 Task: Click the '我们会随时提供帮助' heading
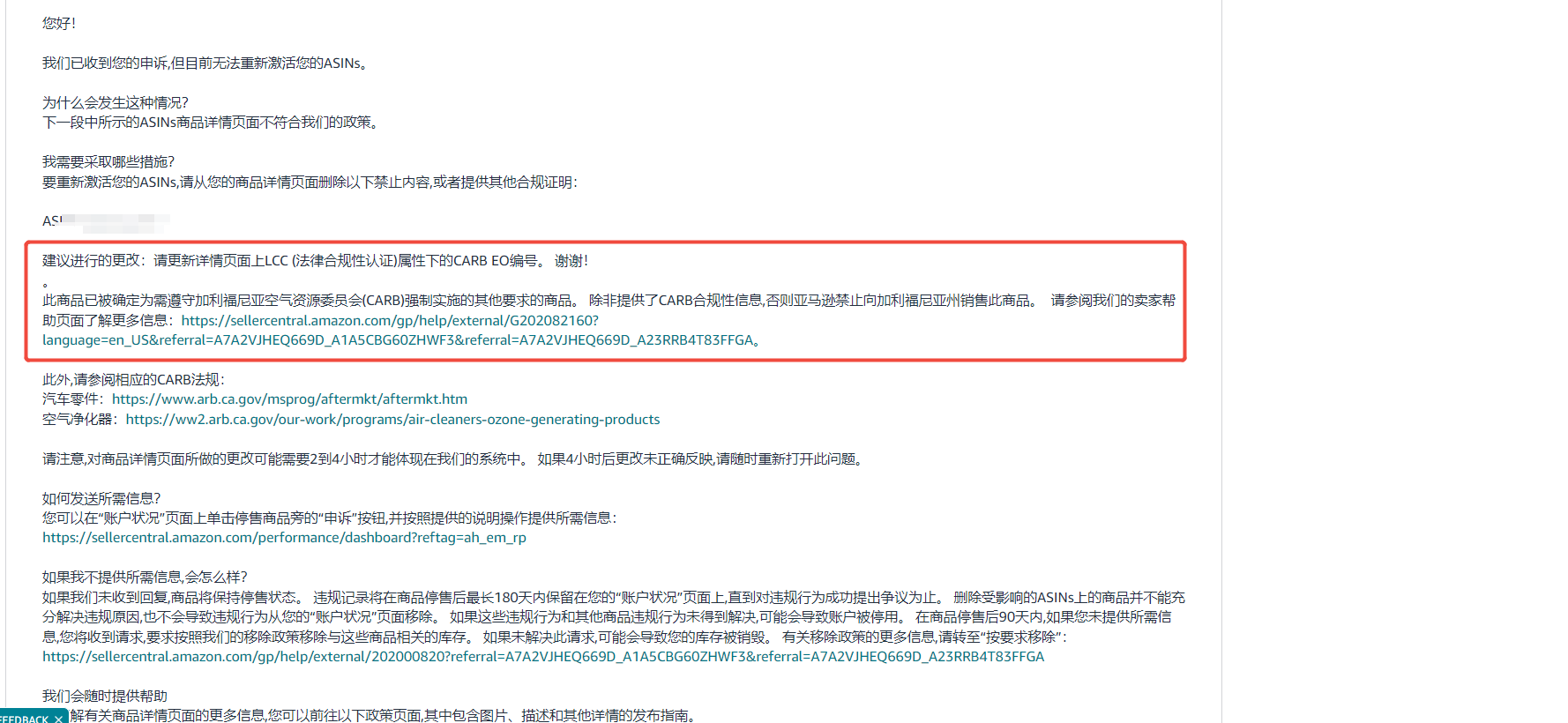tap(105, 697)
